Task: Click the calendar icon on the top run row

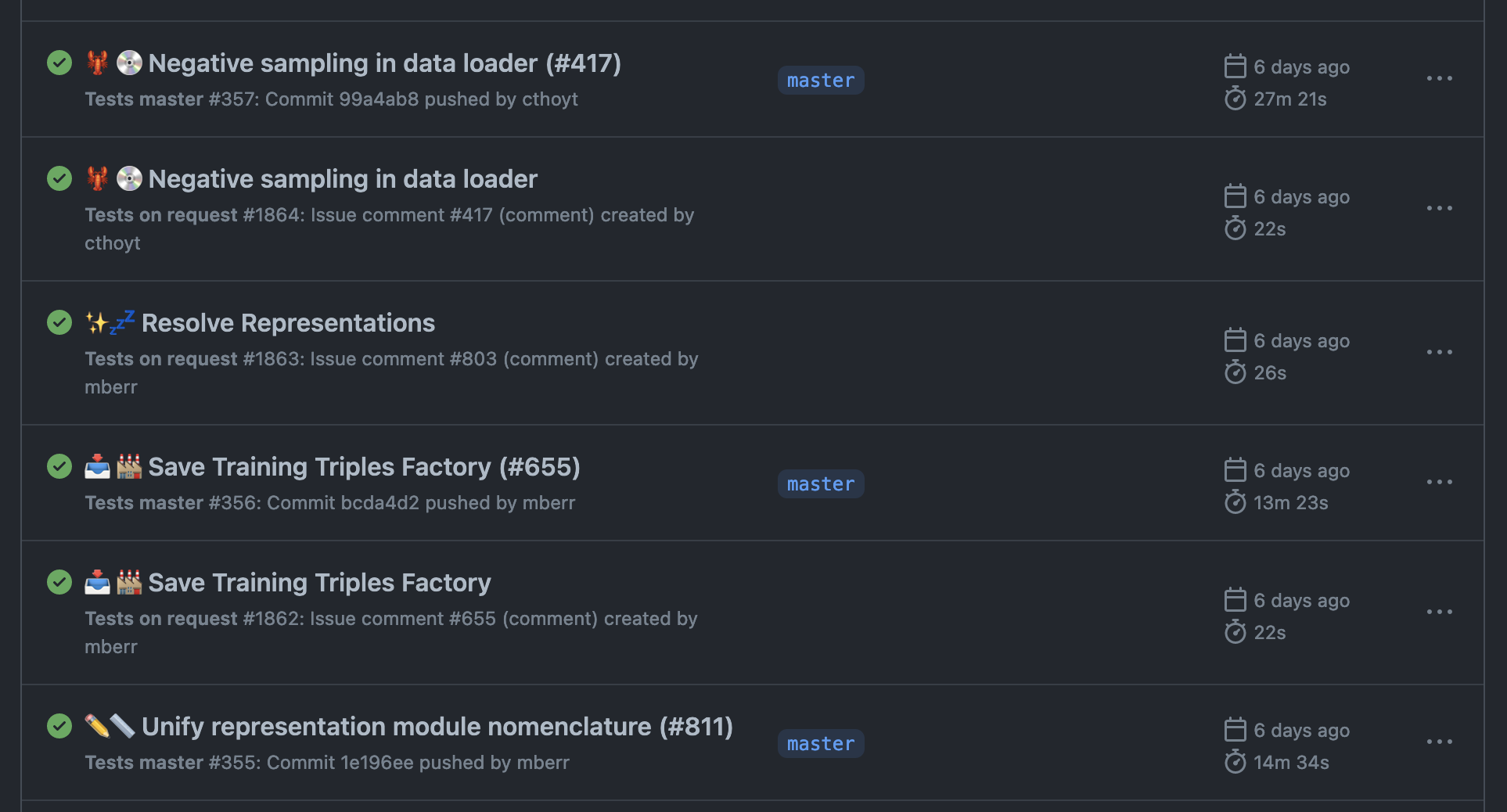Action: [1235, 66]
